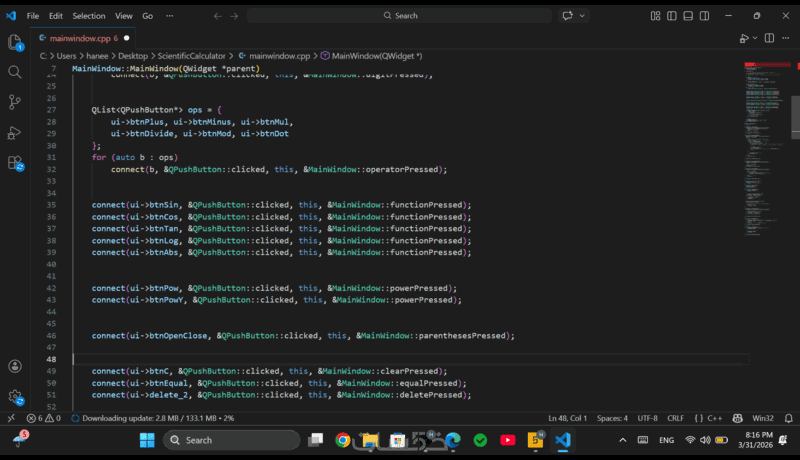Click the CRLF line ending indicator

(675, 418)
